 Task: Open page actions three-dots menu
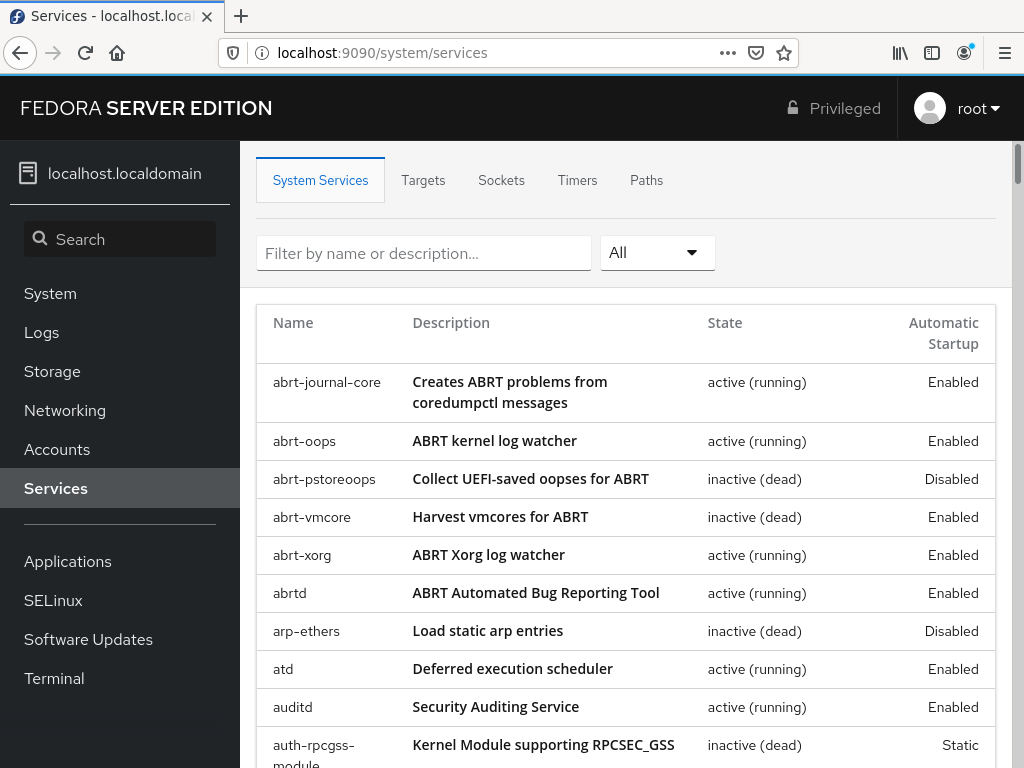[728, 53]
